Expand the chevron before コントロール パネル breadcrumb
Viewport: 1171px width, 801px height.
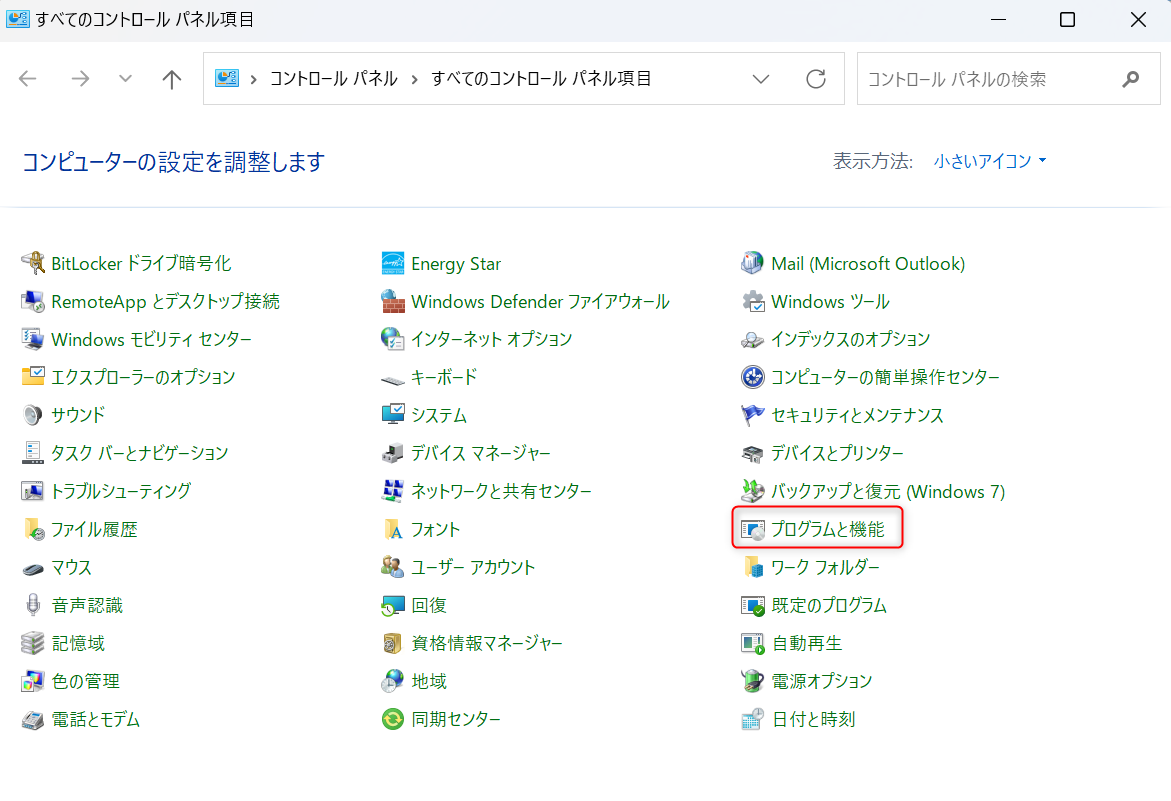[254, 79]
